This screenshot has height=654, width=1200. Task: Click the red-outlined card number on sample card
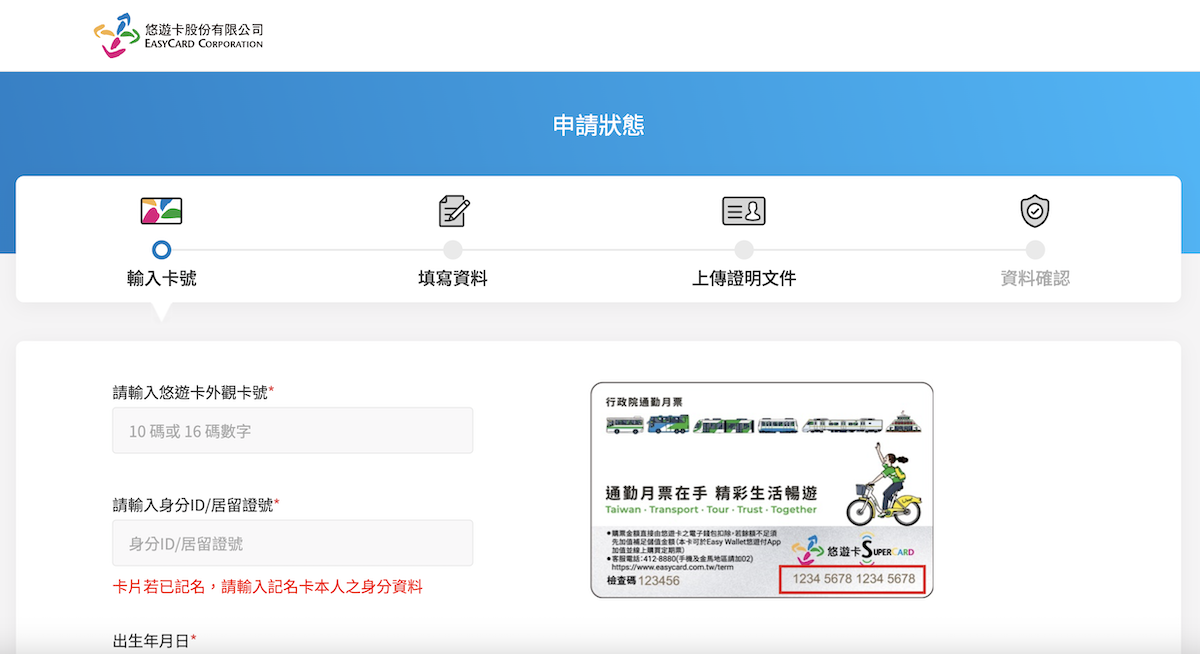851,580
